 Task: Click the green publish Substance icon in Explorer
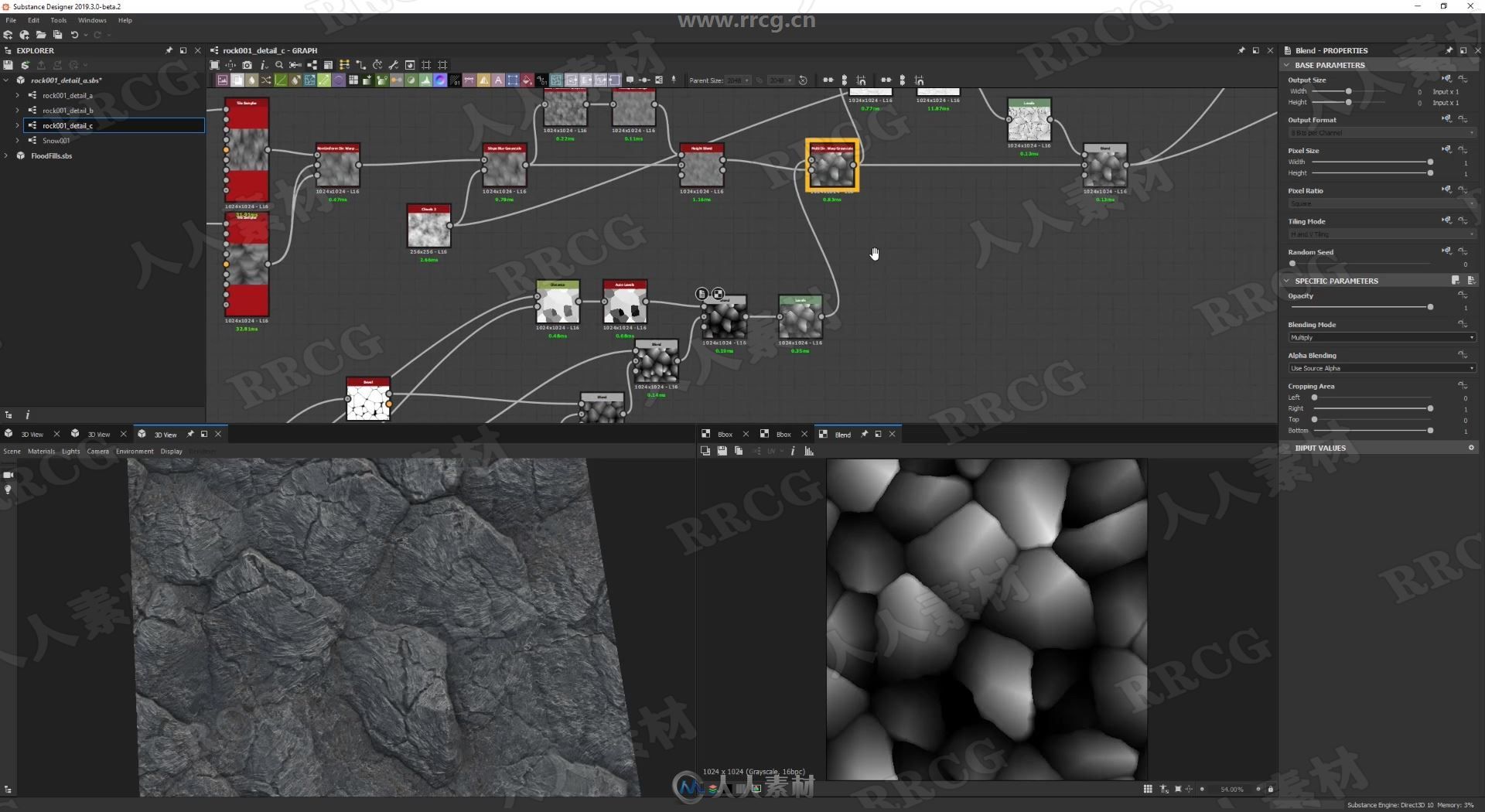[25, 65]
